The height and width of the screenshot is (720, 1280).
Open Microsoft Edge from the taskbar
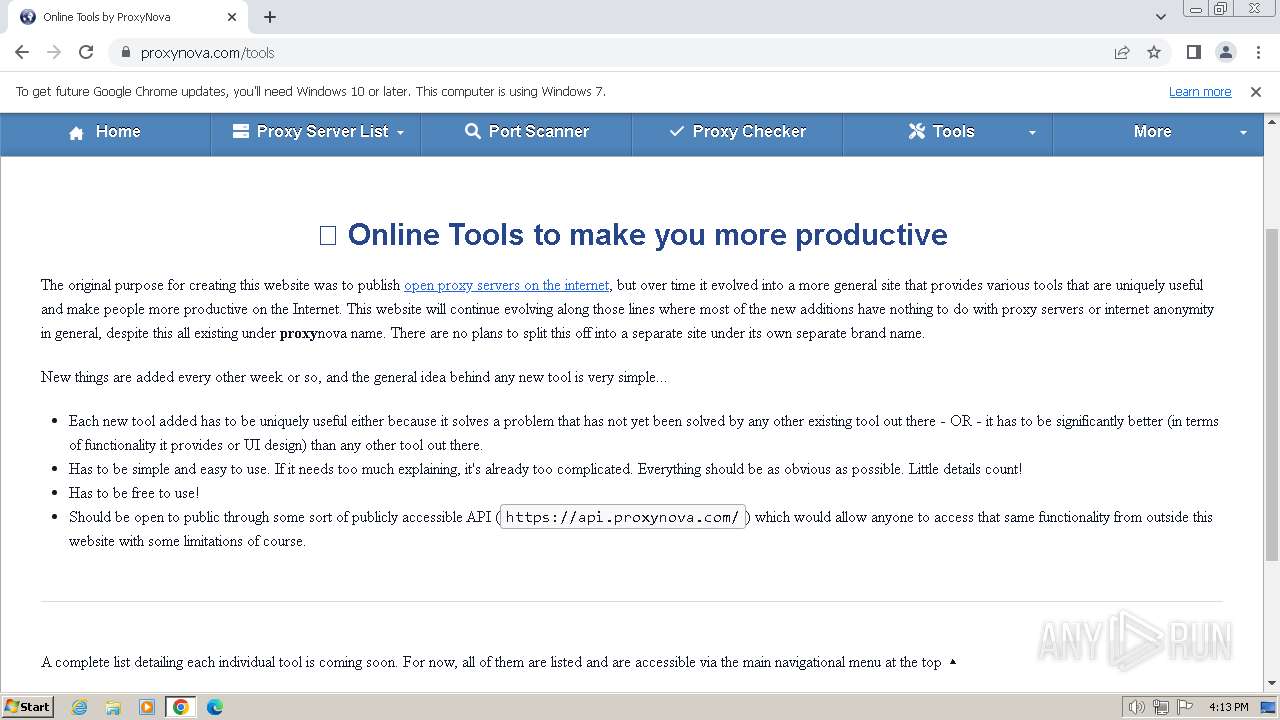[x=215, y=707]
